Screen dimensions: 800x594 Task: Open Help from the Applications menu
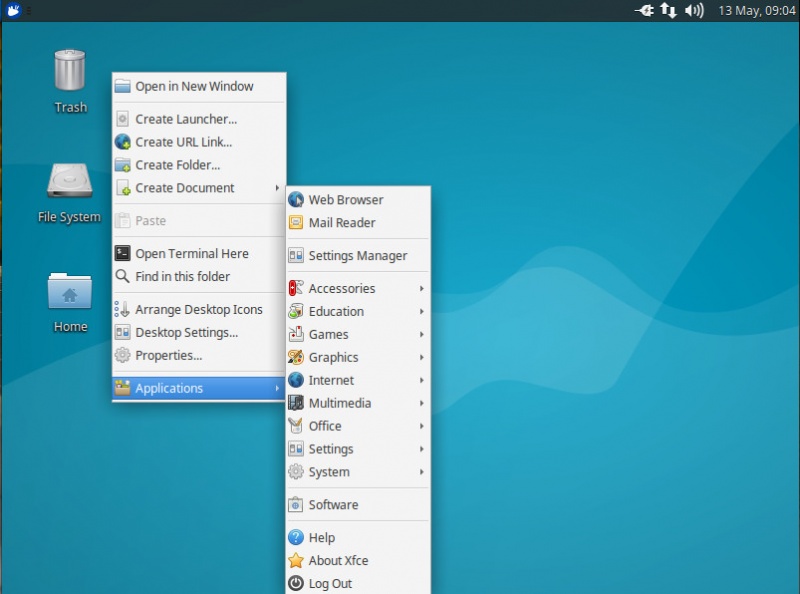321,537
